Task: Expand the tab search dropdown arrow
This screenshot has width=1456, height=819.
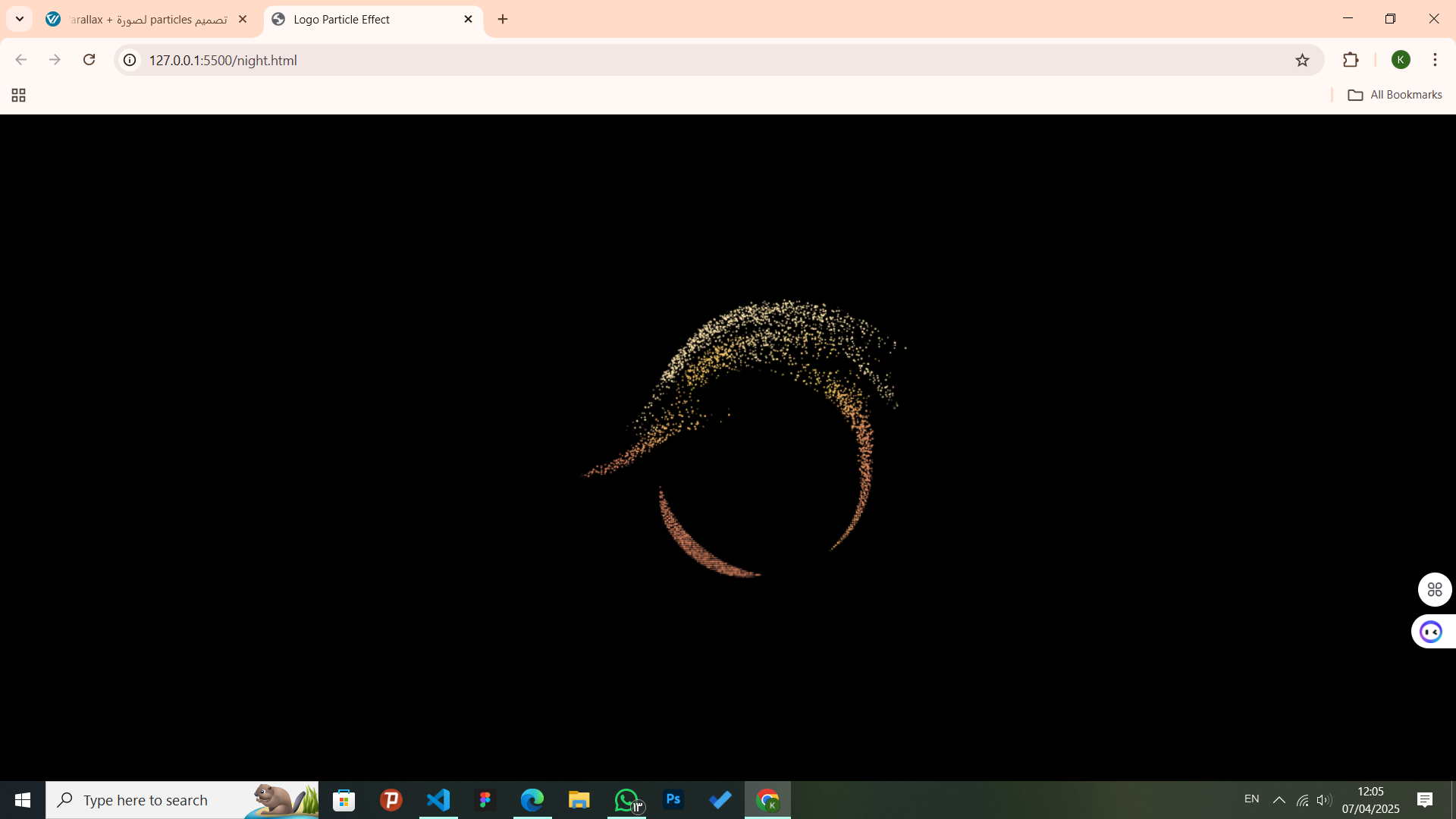Action: tap(20, 19)
